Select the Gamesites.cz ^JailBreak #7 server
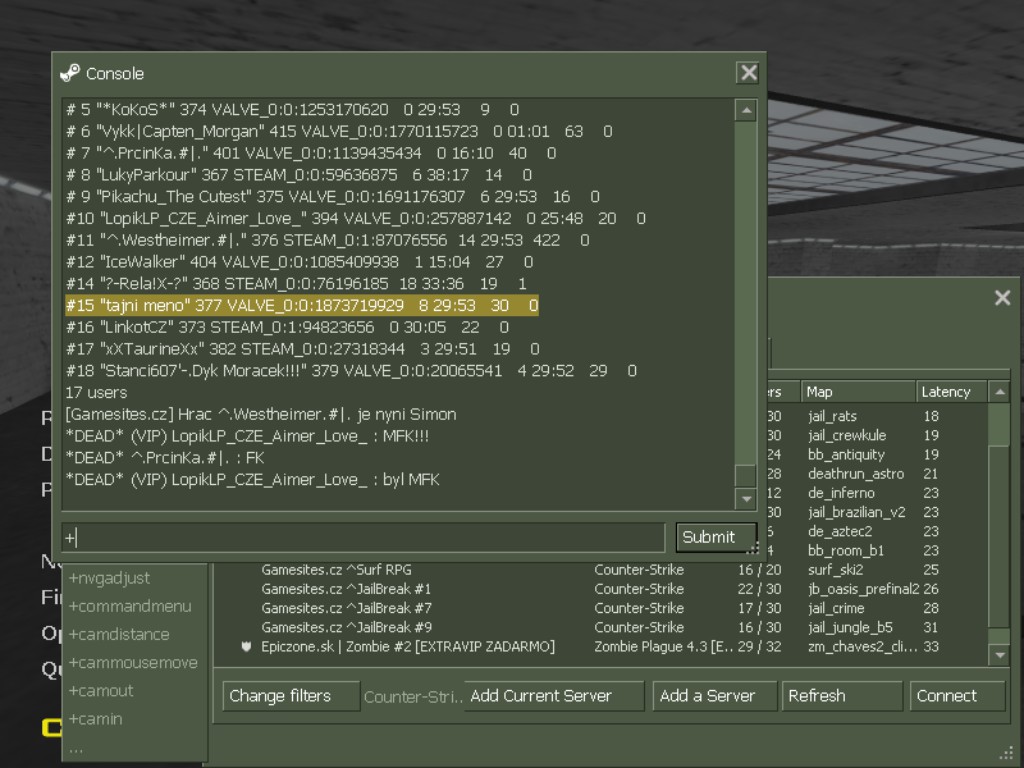 click(601, 608)
